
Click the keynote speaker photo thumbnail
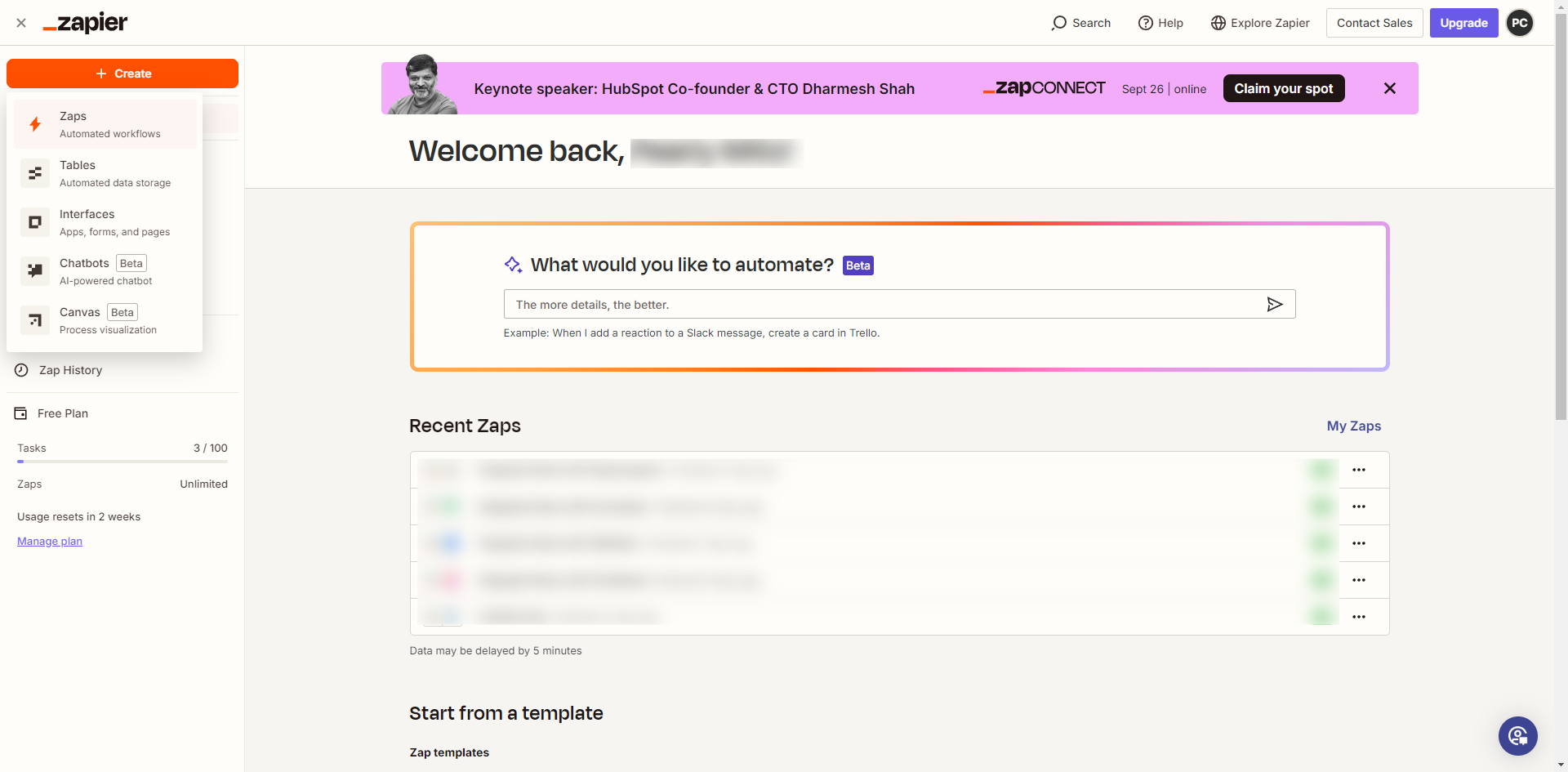[x=423, y=85]
